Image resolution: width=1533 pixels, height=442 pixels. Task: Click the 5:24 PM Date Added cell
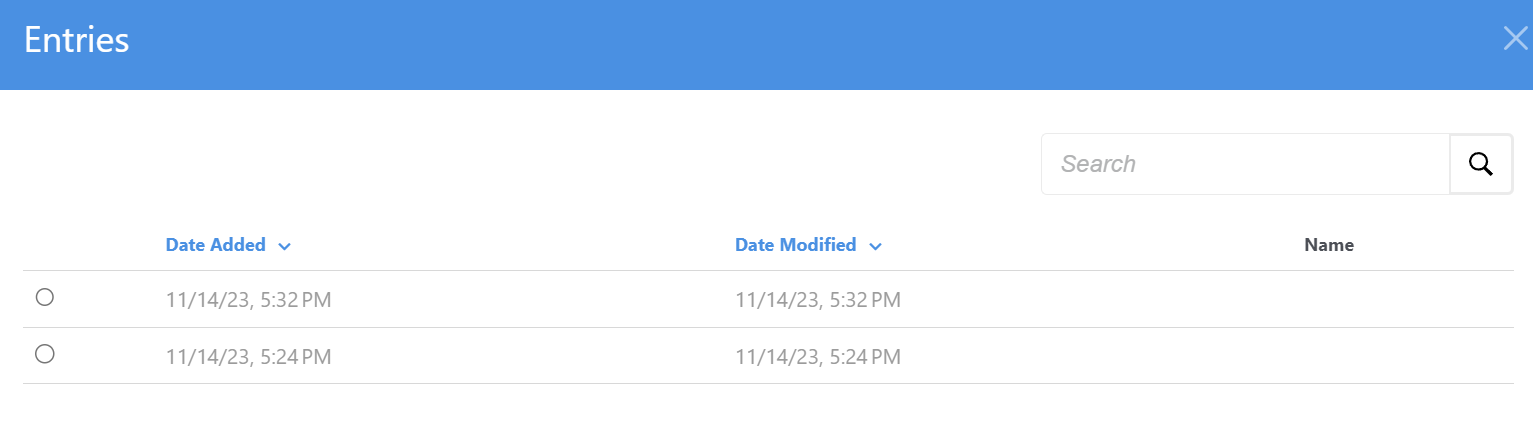click(248, 356)
